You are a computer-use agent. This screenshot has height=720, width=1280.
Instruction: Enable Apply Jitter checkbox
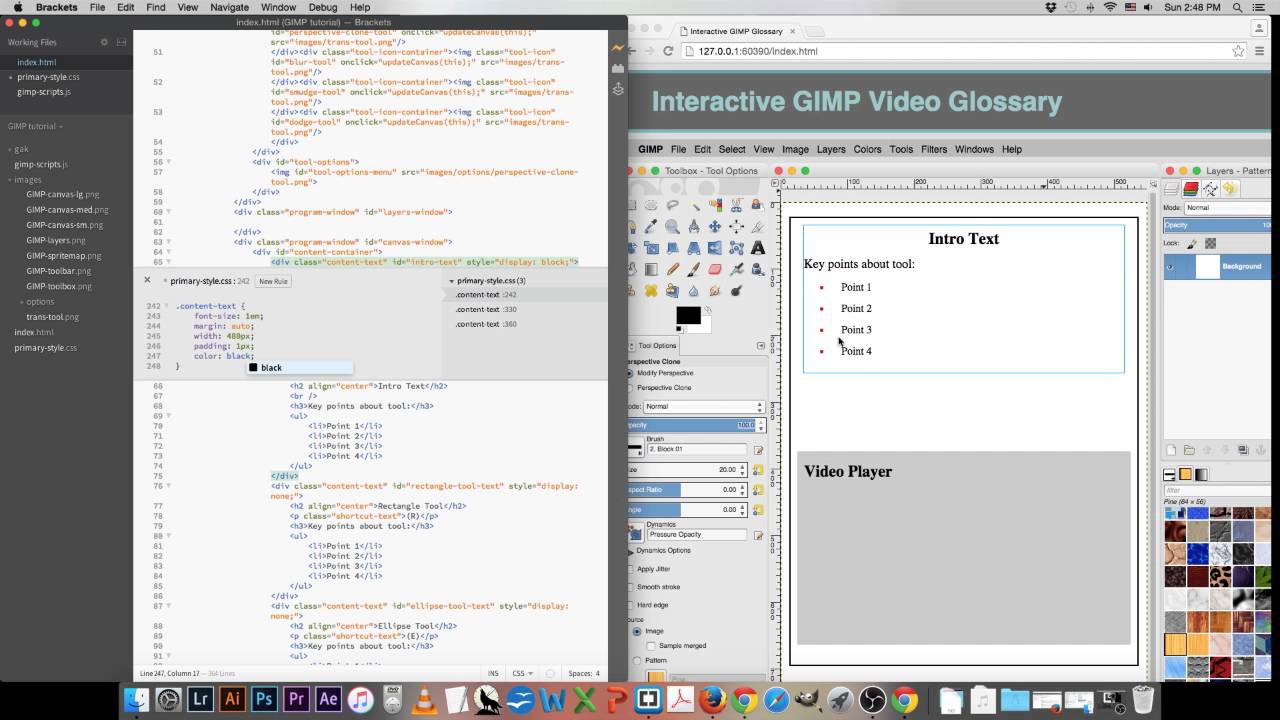[631, 569]
